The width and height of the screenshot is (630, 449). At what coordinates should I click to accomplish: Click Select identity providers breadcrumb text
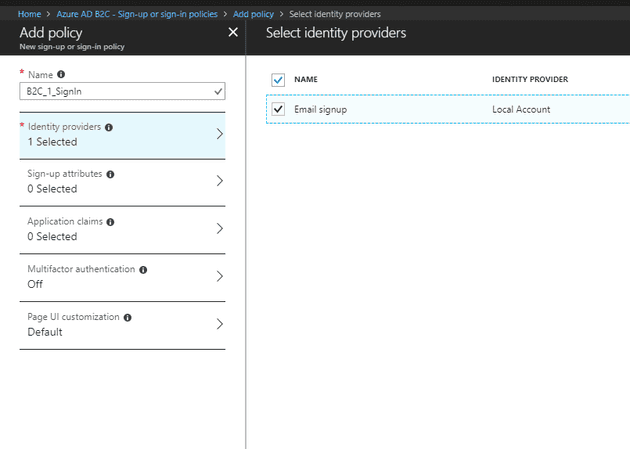click(x=335, y=14)
